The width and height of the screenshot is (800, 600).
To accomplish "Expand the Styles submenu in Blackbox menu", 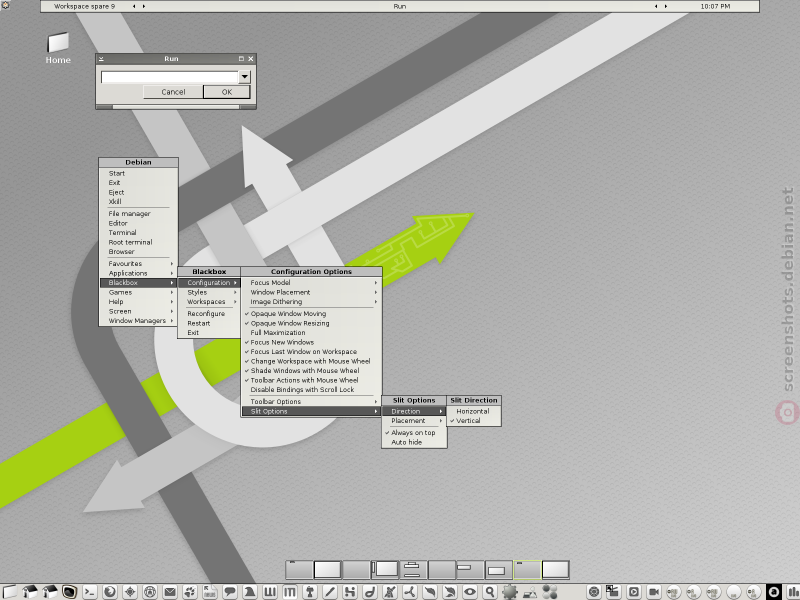I will [x=209, y=292].
